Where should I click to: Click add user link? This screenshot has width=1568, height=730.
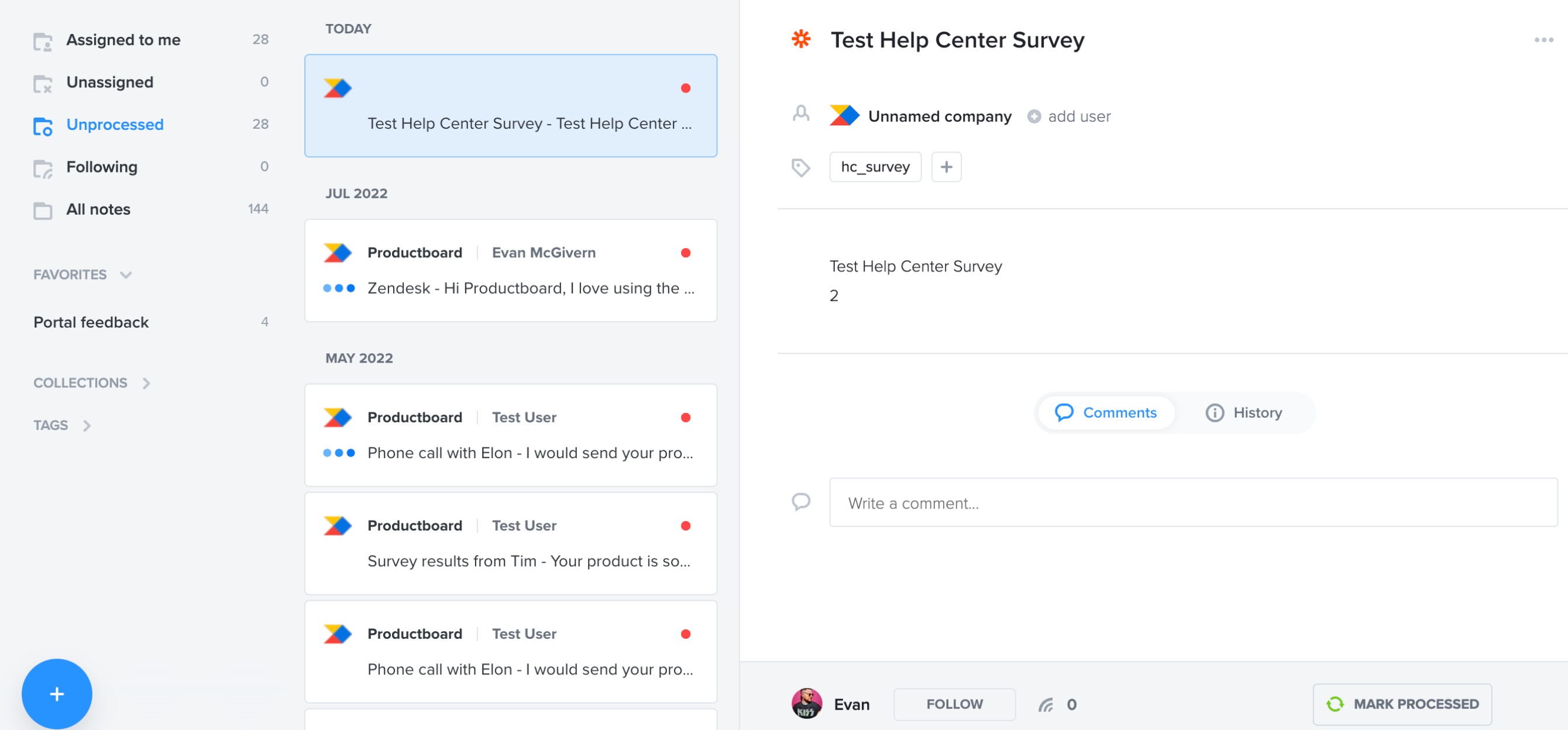pos(1069,116)
